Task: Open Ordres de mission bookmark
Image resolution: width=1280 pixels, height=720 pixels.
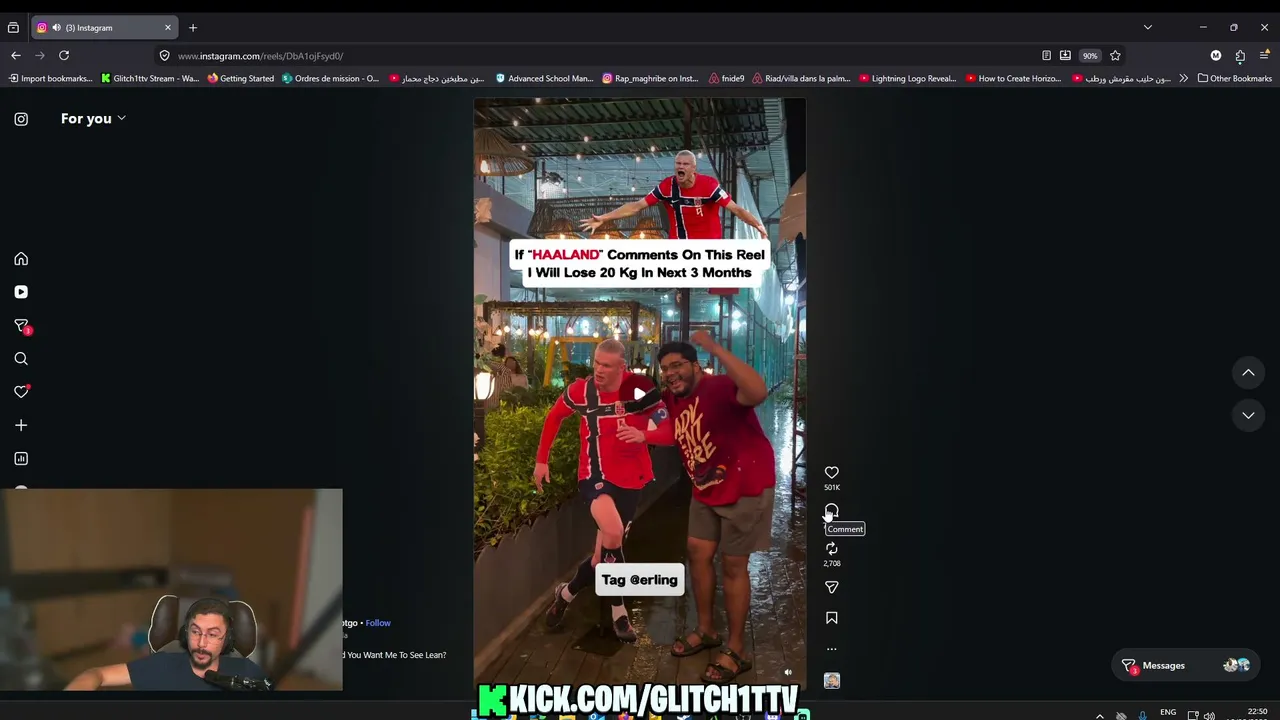Action: click(x=331, y=78)
